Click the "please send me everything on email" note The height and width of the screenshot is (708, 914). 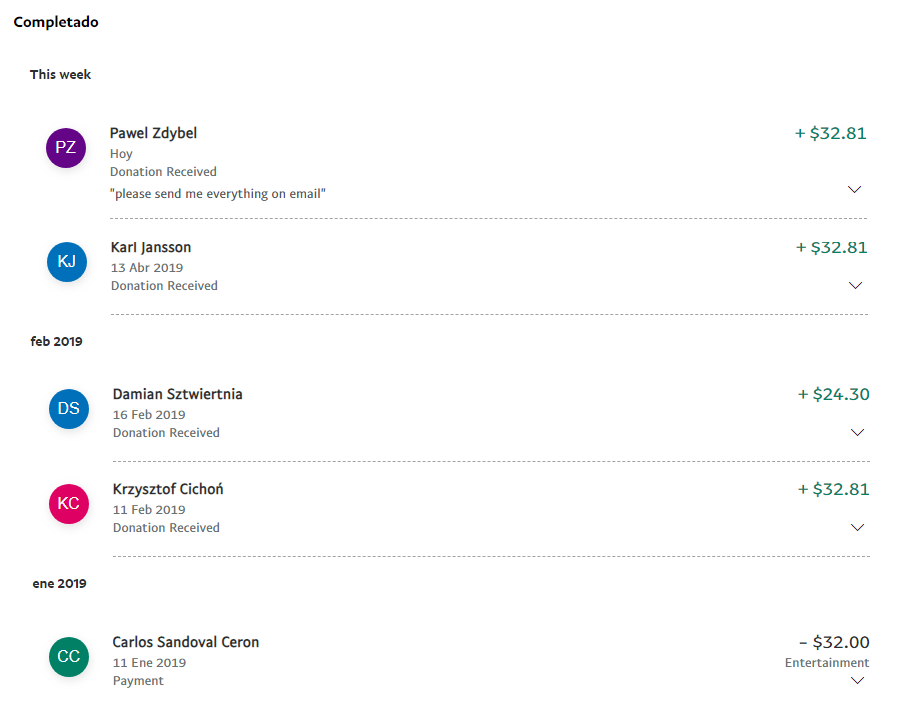[218, 194]
